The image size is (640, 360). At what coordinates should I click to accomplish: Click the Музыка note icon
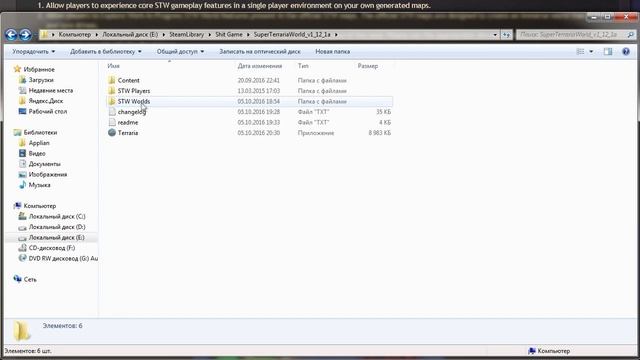(22, 185)
